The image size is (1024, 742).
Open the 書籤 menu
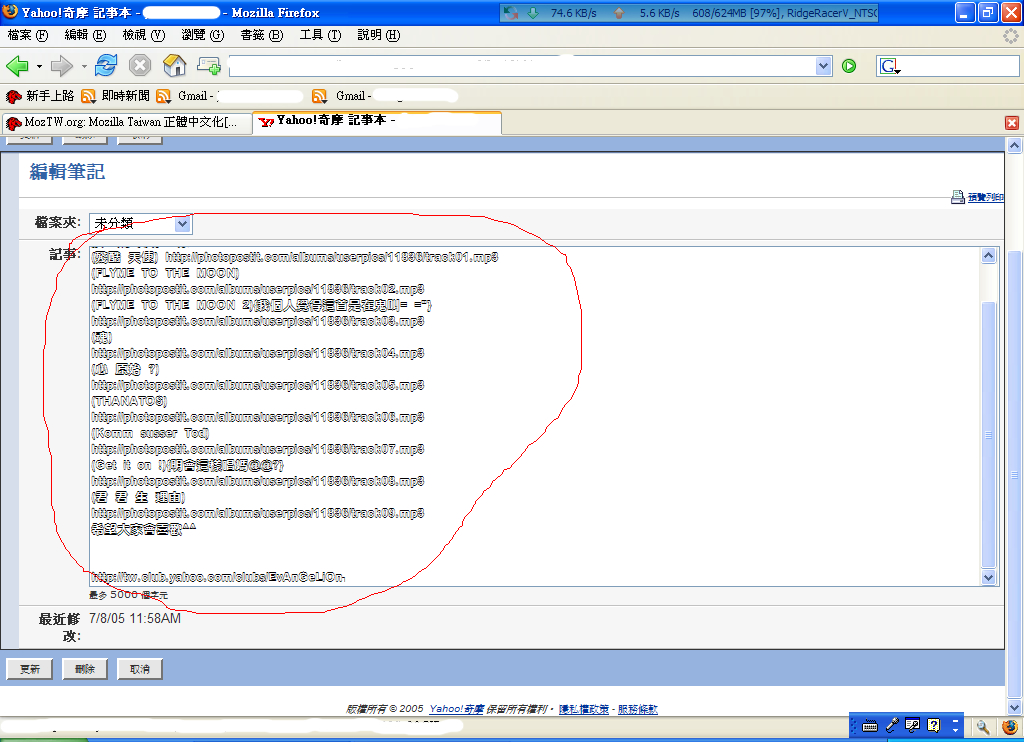point(261,35)
